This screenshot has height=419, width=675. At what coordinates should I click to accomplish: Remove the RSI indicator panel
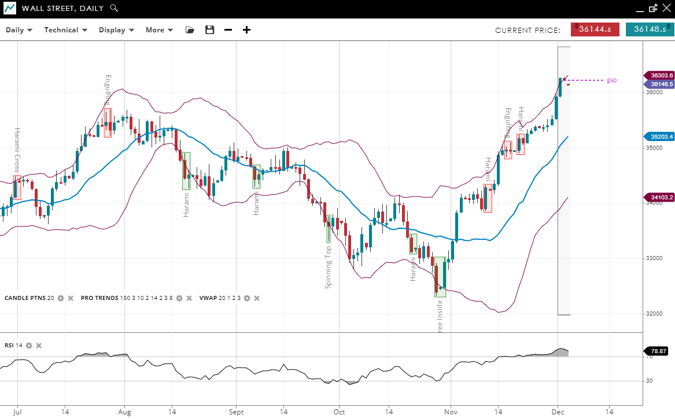(40, 345)
